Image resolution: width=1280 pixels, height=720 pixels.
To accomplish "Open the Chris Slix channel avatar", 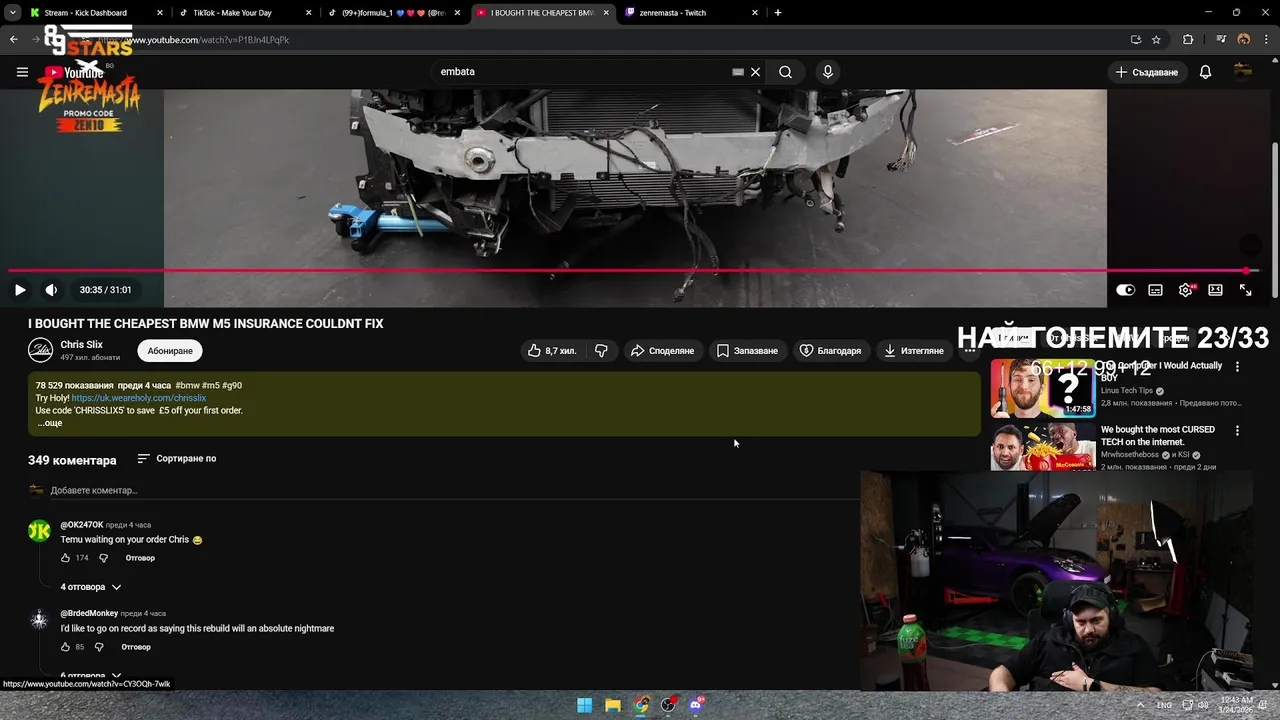I will 40,350.
